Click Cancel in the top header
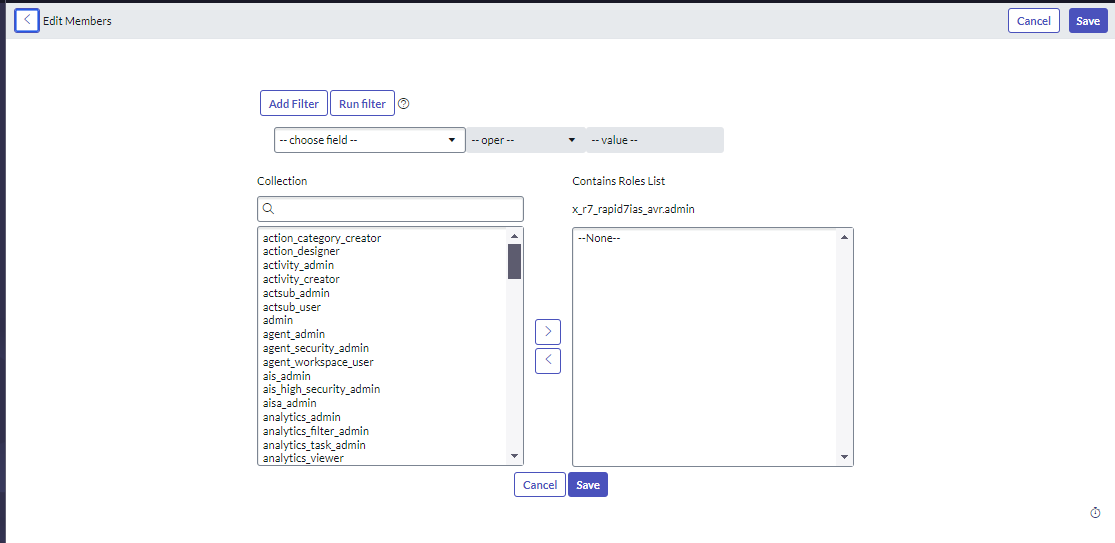1115x543 pixels. click(x=1034, y=21)
